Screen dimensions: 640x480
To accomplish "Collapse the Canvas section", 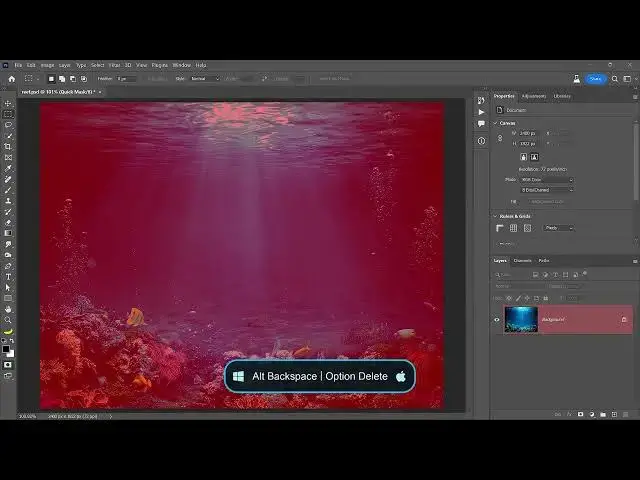I will coord(496,123).
